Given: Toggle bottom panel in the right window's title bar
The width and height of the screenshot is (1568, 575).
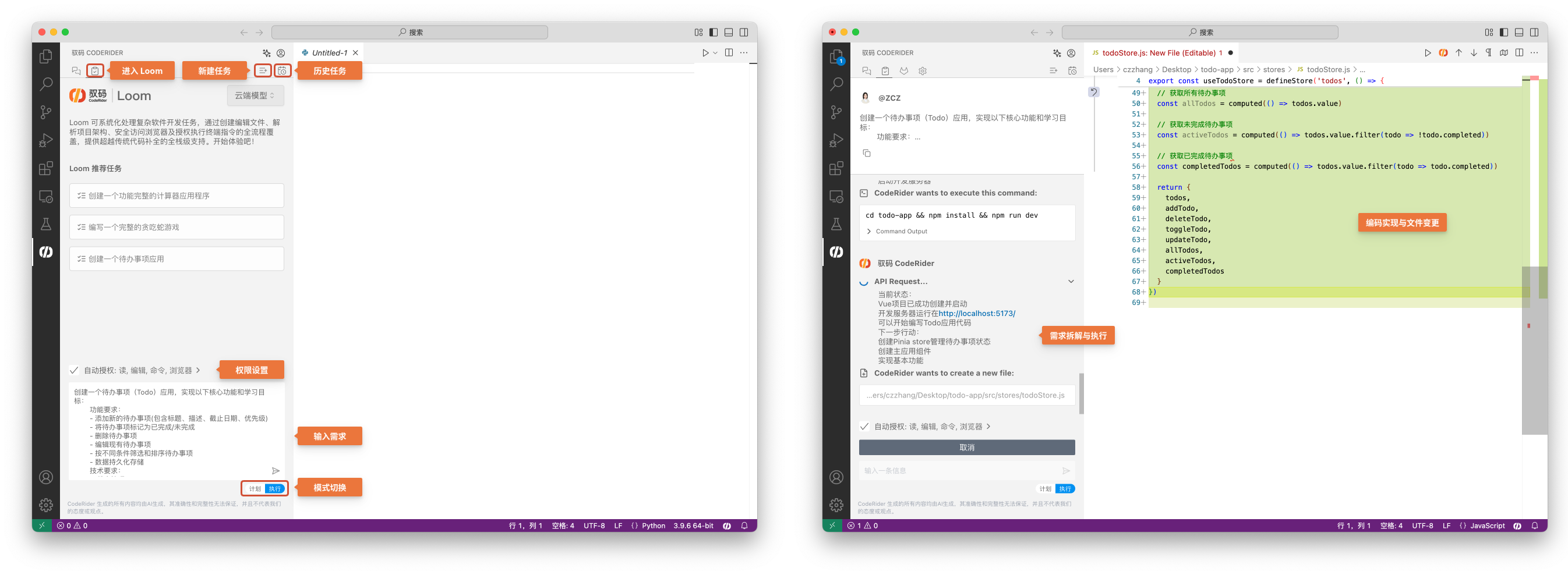Looking at the screenshot, I should point(1518,32).
